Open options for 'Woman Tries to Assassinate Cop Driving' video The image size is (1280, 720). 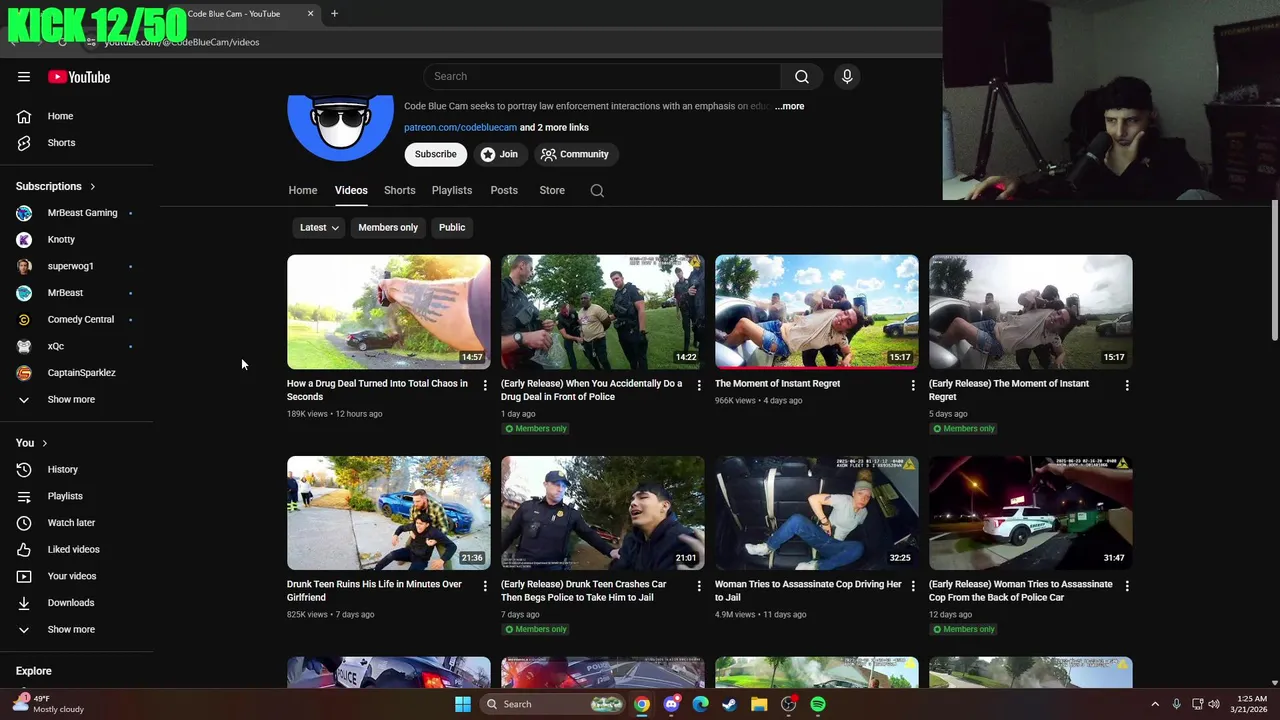pos(913,586)
